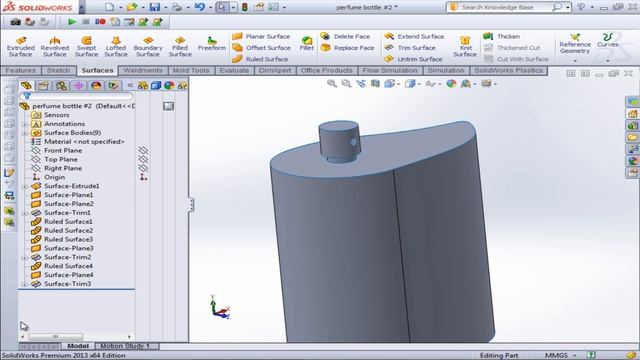Viewport: 640px width, 360px height.
Task: Switch to the Mold Tools tab
Action: pyautogui.click(x=191, y=70)
